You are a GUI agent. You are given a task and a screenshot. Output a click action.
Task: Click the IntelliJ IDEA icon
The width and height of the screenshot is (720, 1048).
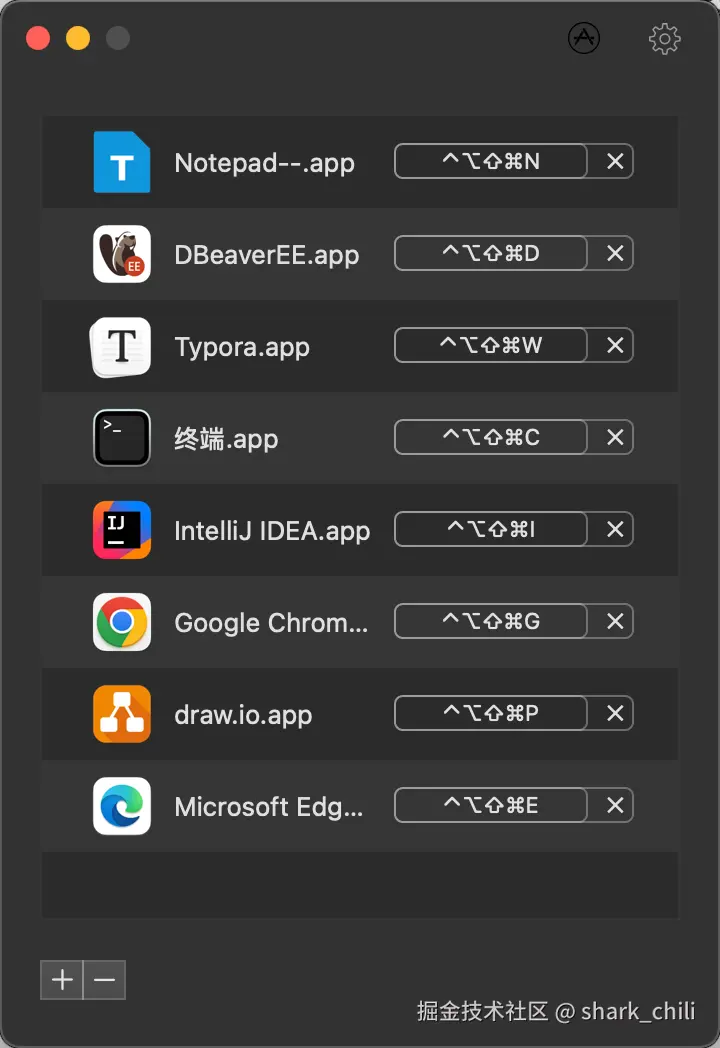(122, 530)
